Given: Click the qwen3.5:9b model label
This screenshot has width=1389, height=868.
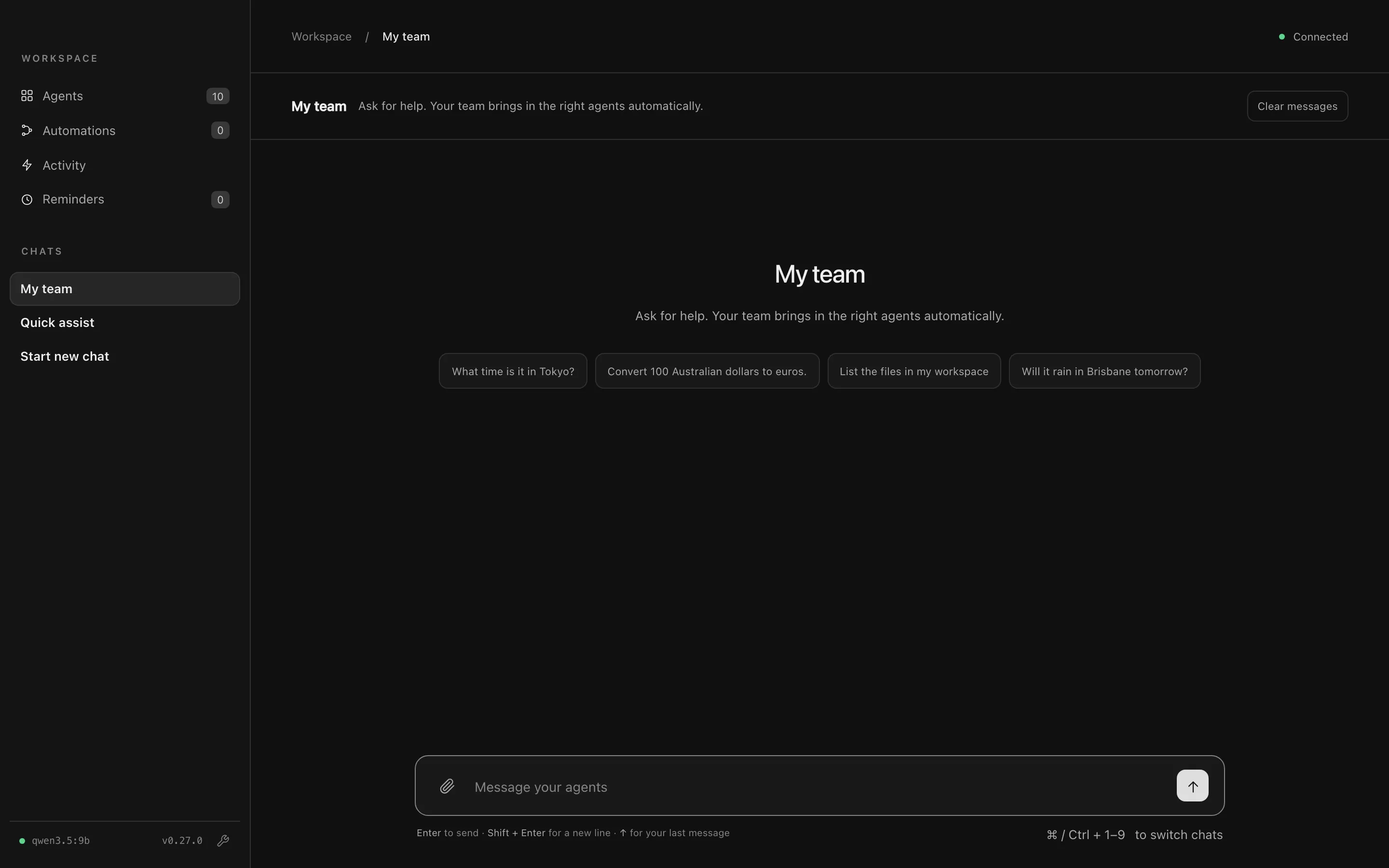Looking at the screenshot, I should [61, 841].
